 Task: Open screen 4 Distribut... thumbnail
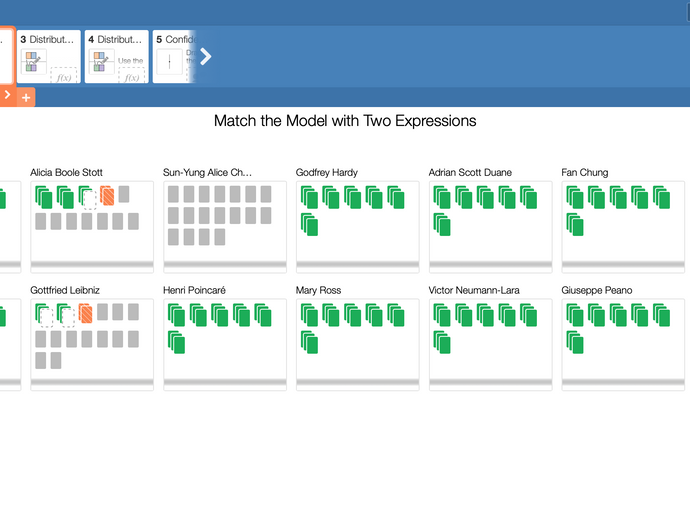[117, 56]
